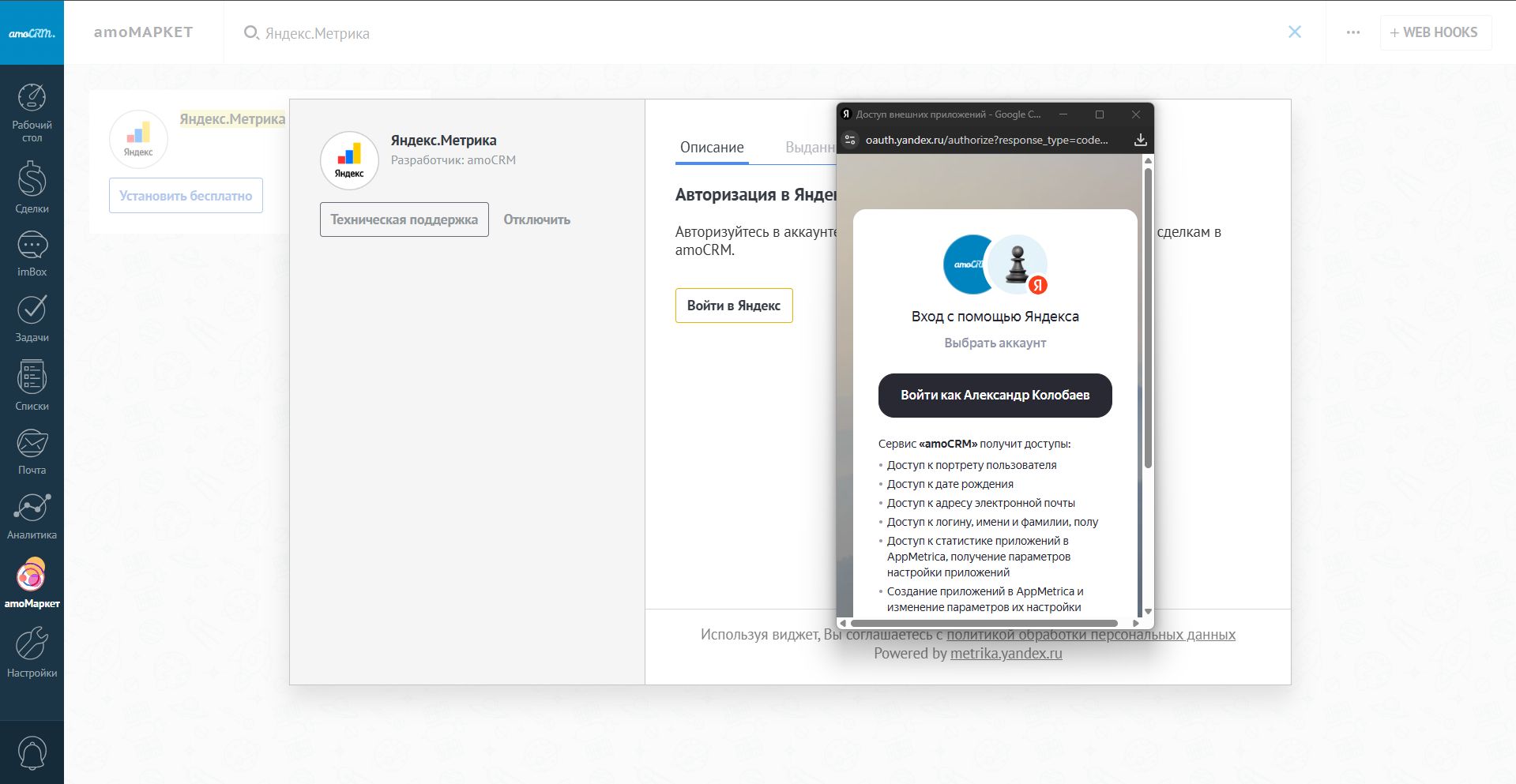The image size is (1516, 784).
Task: Click download icon in popup address bar
Action: [1140, 140]
